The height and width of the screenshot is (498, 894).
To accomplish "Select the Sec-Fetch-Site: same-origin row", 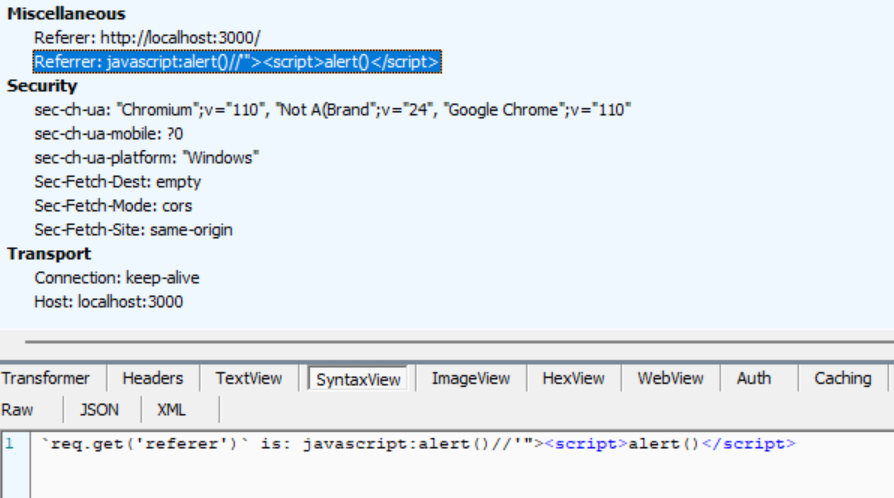I will pyautogui.click(x=133, y=229).
